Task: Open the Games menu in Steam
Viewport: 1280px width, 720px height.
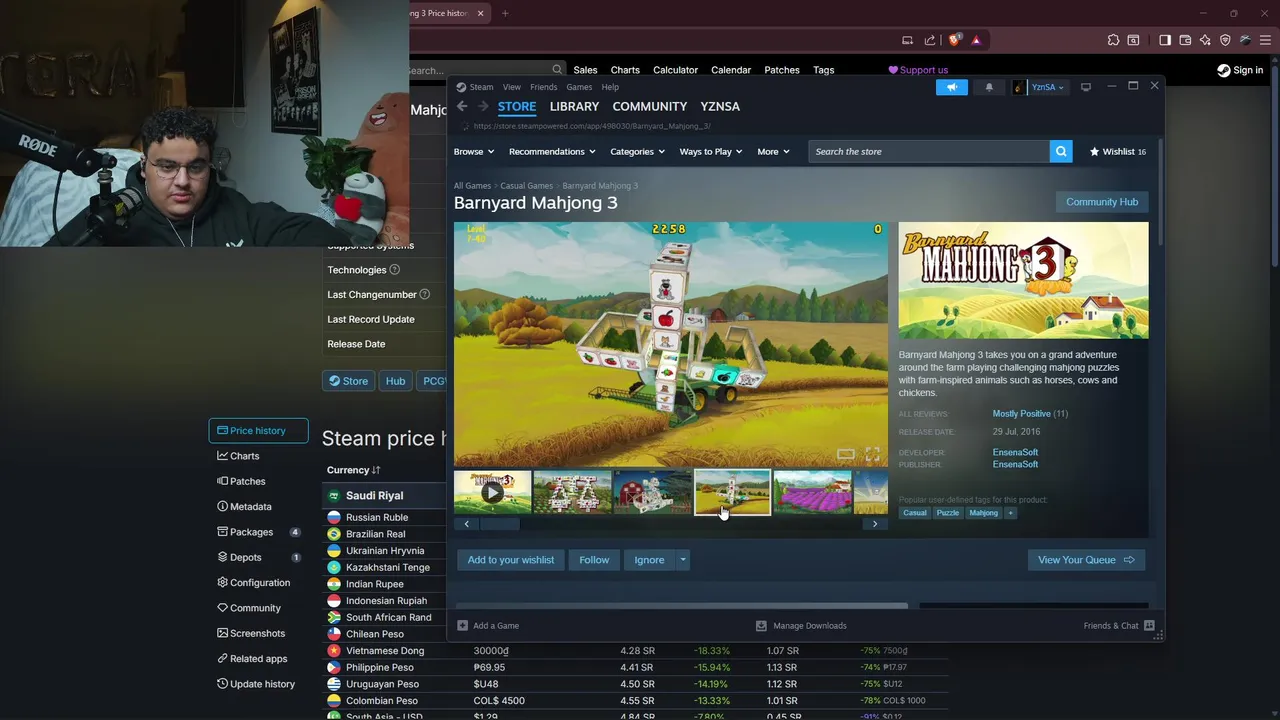Action: click(x=579, y=87)
